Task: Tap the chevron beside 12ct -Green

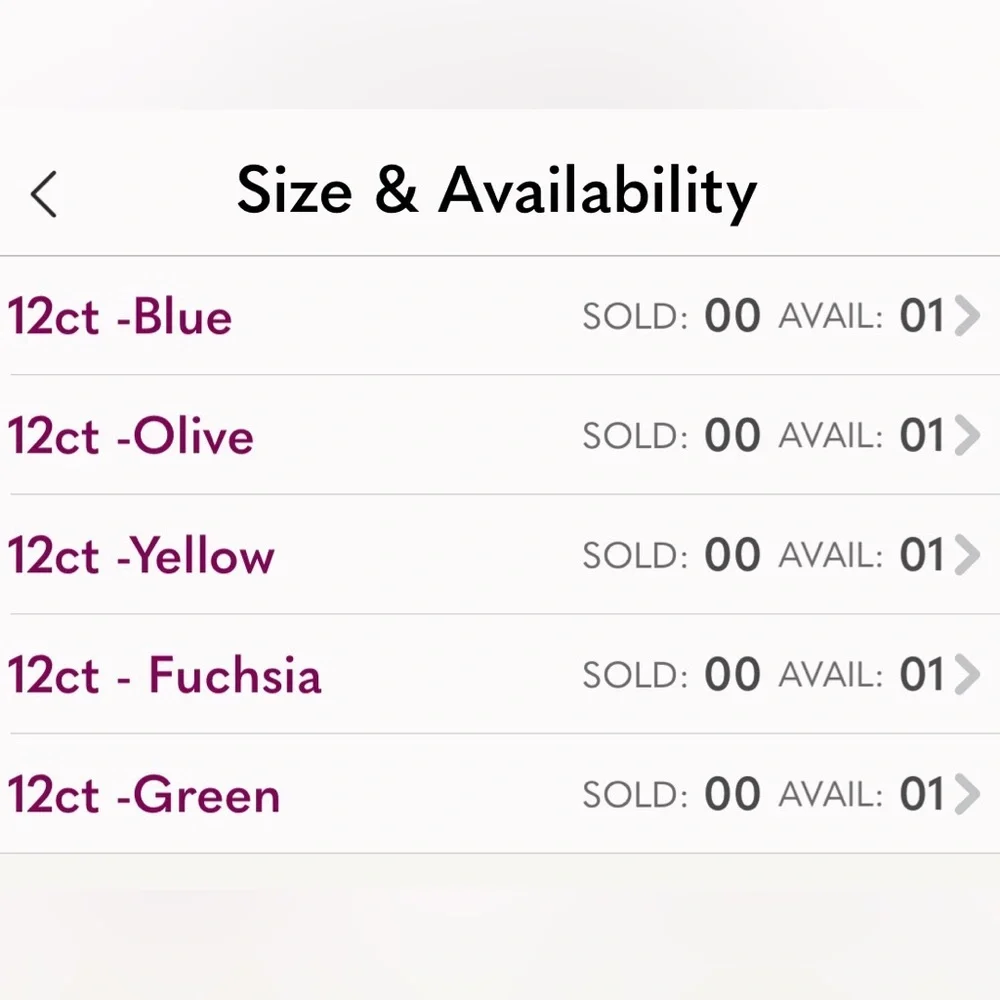Action: point(967,794)
